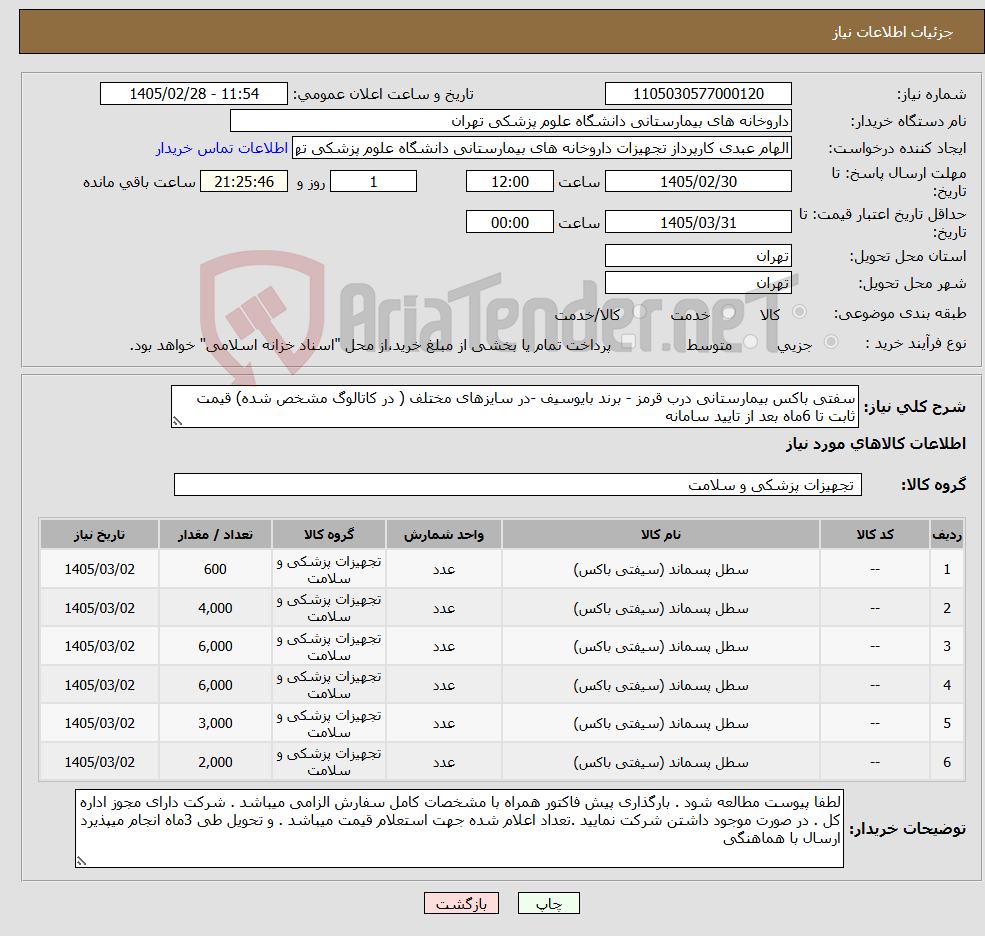Click the need number field 1105030577000120
Screen dimensions: 985x936
698,94
